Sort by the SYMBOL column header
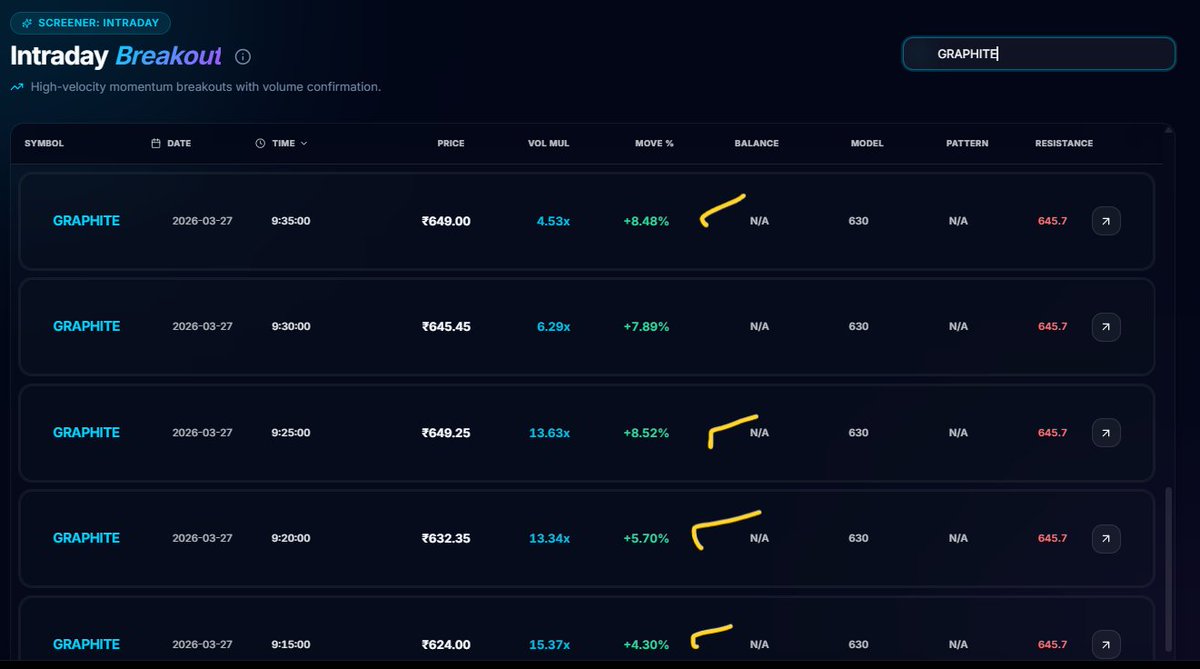 coord(44,143)
